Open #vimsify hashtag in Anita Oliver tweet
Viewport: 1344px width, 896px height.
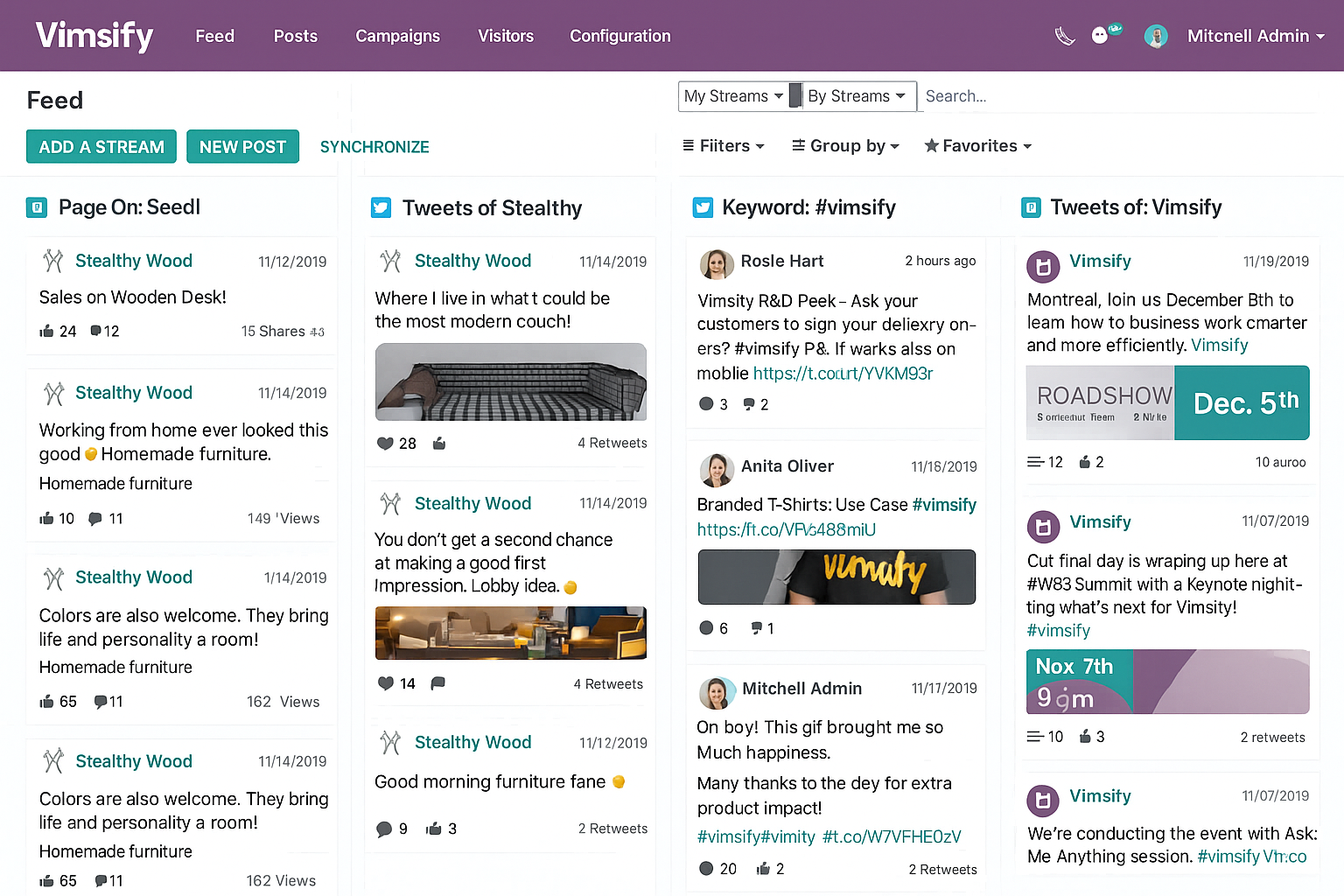tap(944, 505)
